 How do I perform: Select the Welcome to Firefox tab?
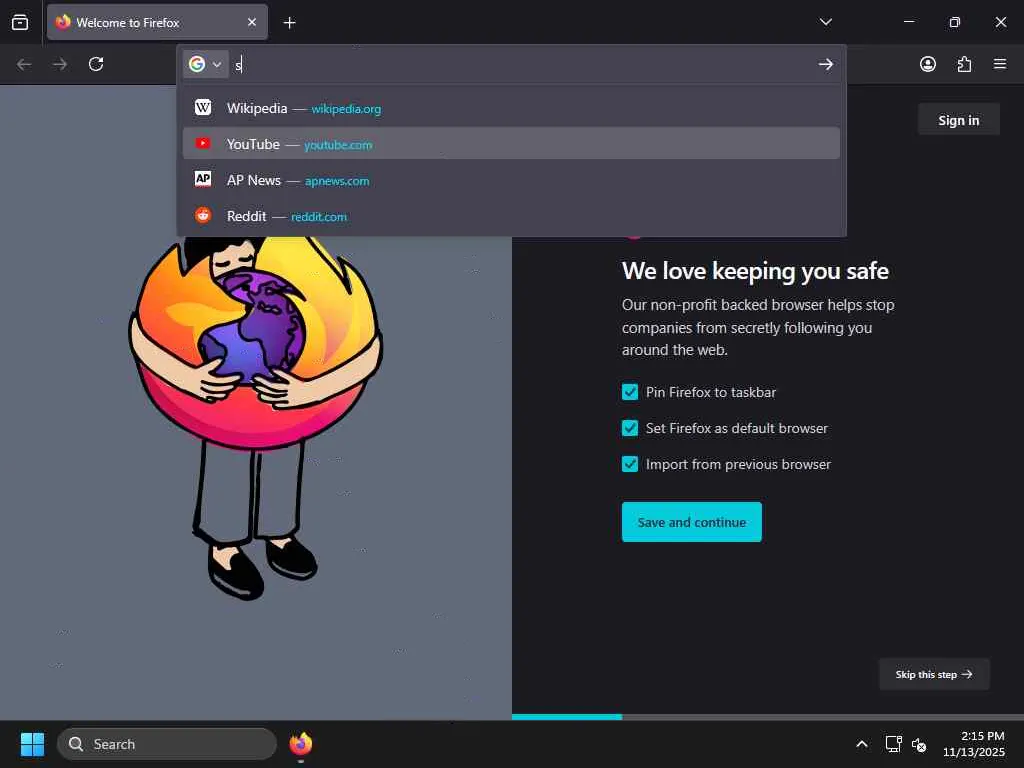click(157, 22)
